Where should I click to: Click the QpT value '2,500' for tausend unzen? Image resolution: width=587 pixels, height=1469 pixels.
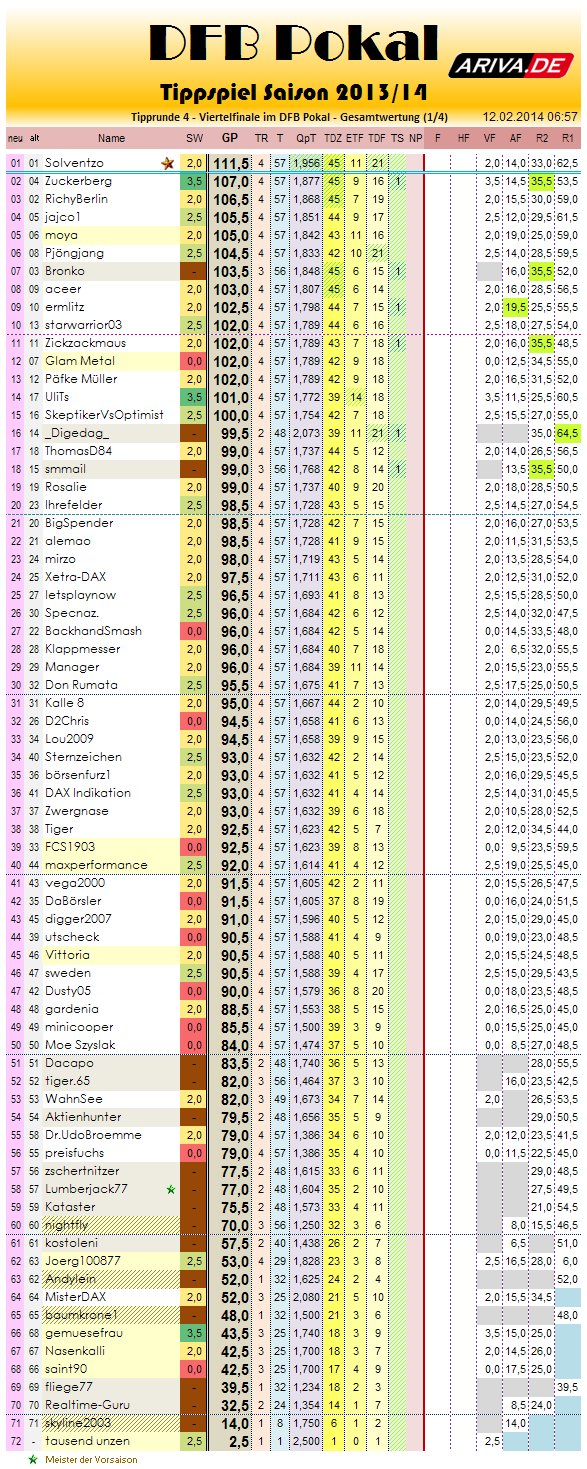307,1441
